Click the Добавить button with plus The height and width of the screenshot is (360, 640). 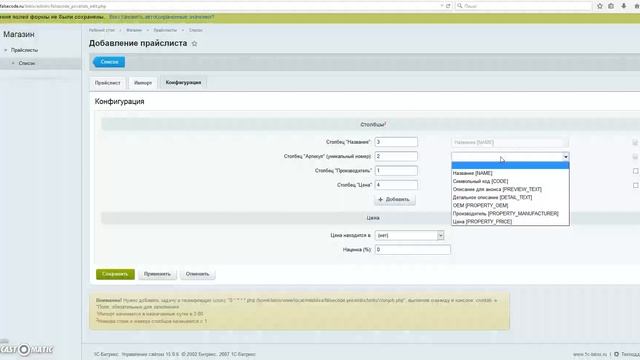395,200
